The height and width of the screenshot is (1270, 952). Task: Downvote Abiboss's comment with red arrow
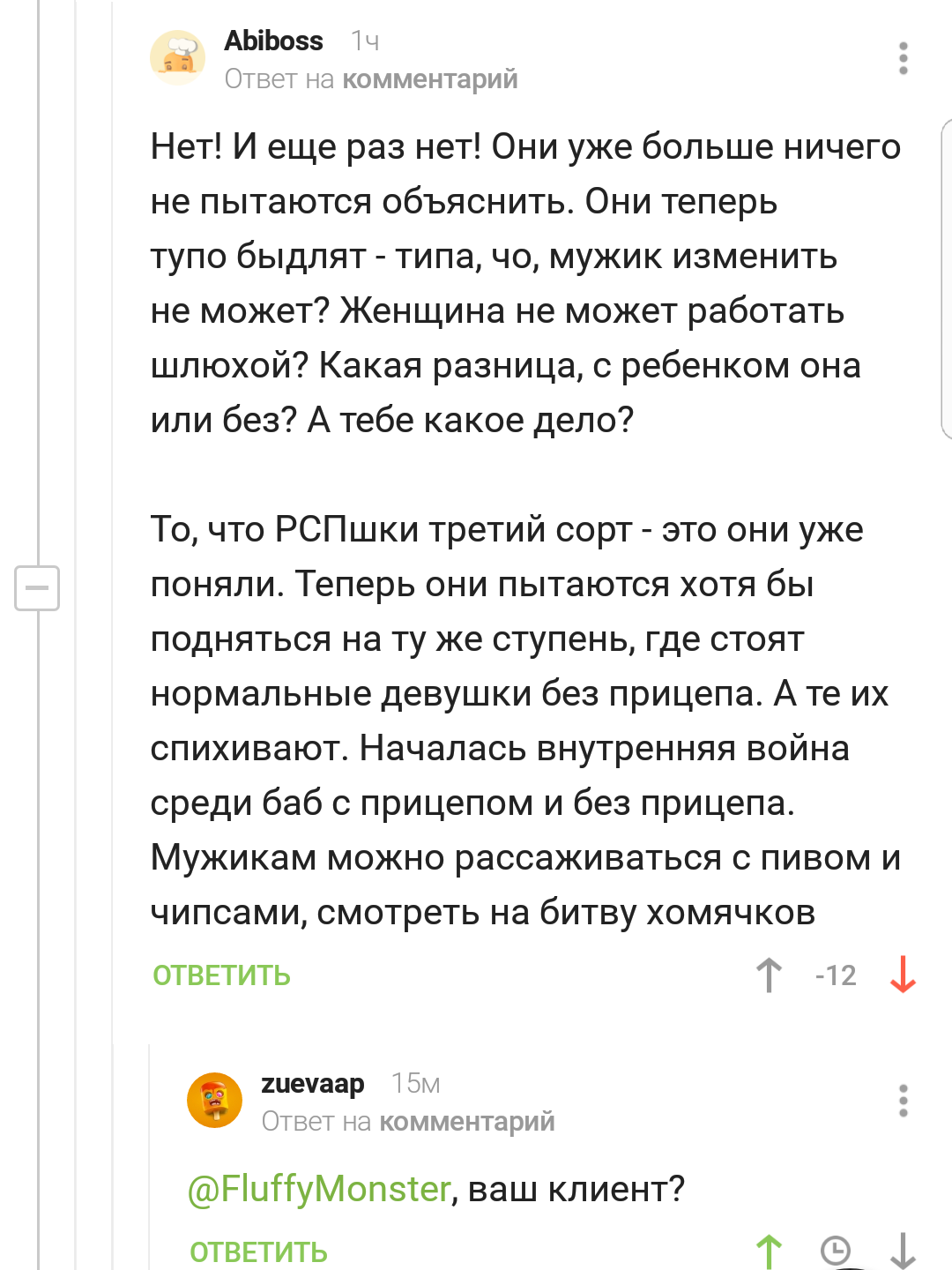point(903,975)
